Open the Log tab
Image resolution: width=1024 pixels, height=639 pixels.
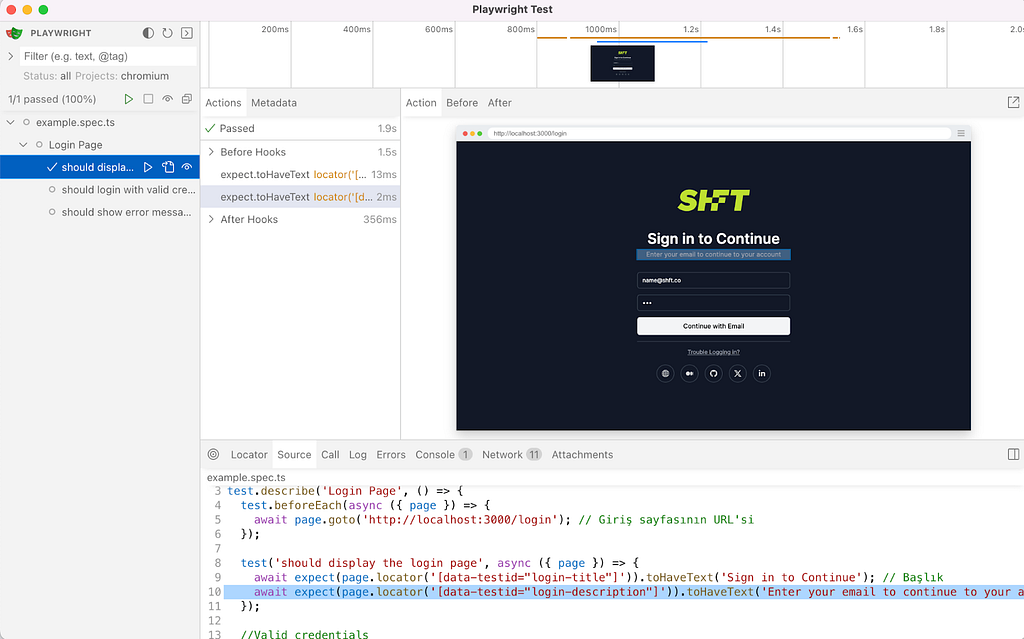(x=357, y=455)
